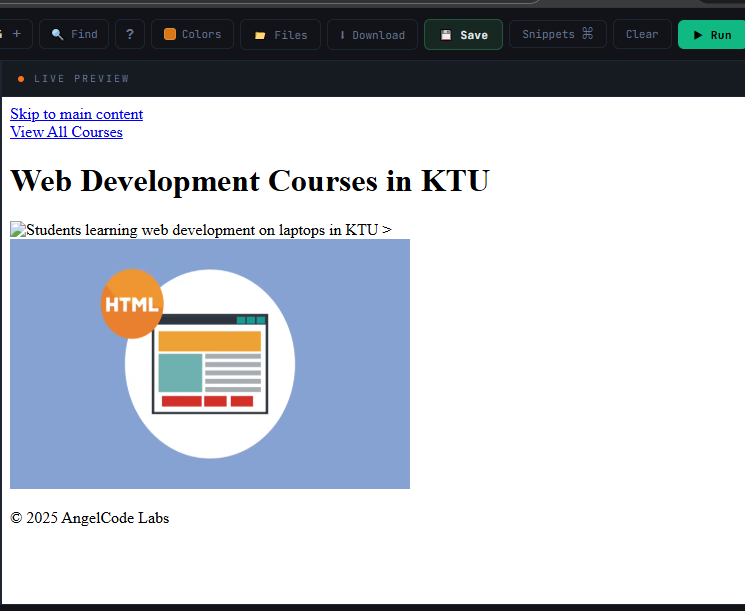Run the code with Run button
745x611 pixels.
point(711,35)
